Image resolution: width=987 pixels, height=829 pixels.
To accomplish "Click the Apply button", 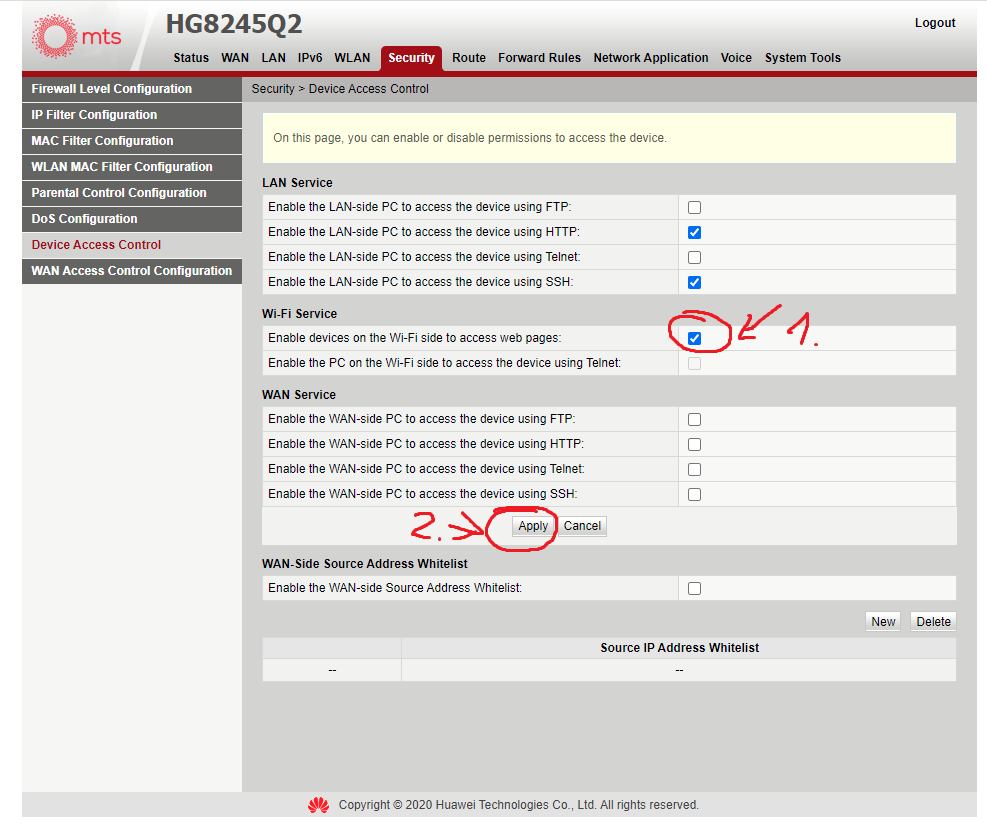I will [x=533, y=526].
